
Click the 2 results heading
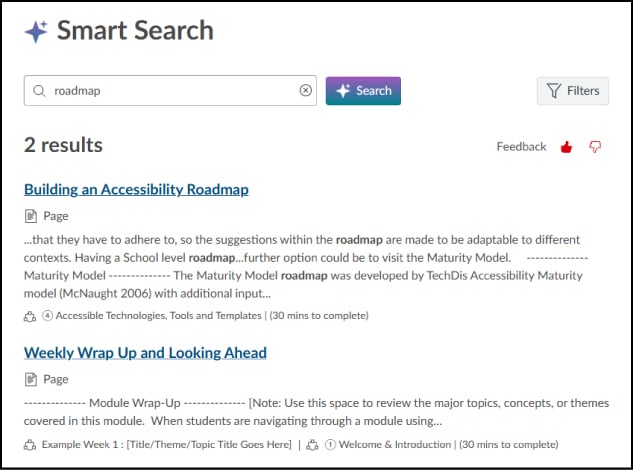point(63,145)
